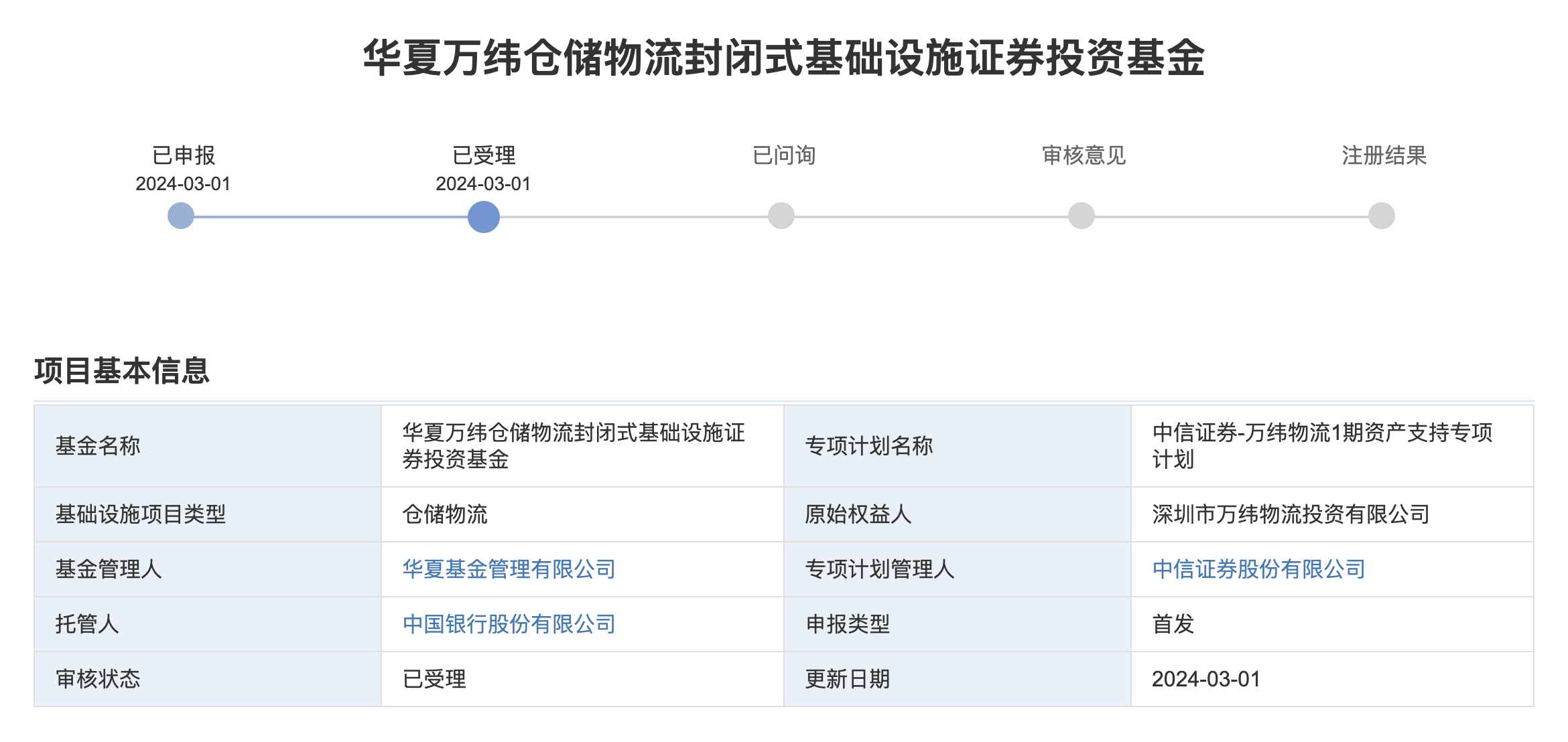Click the fund name value in table
The width and height of the screenshot is (1568, 742).
point(574,446)
